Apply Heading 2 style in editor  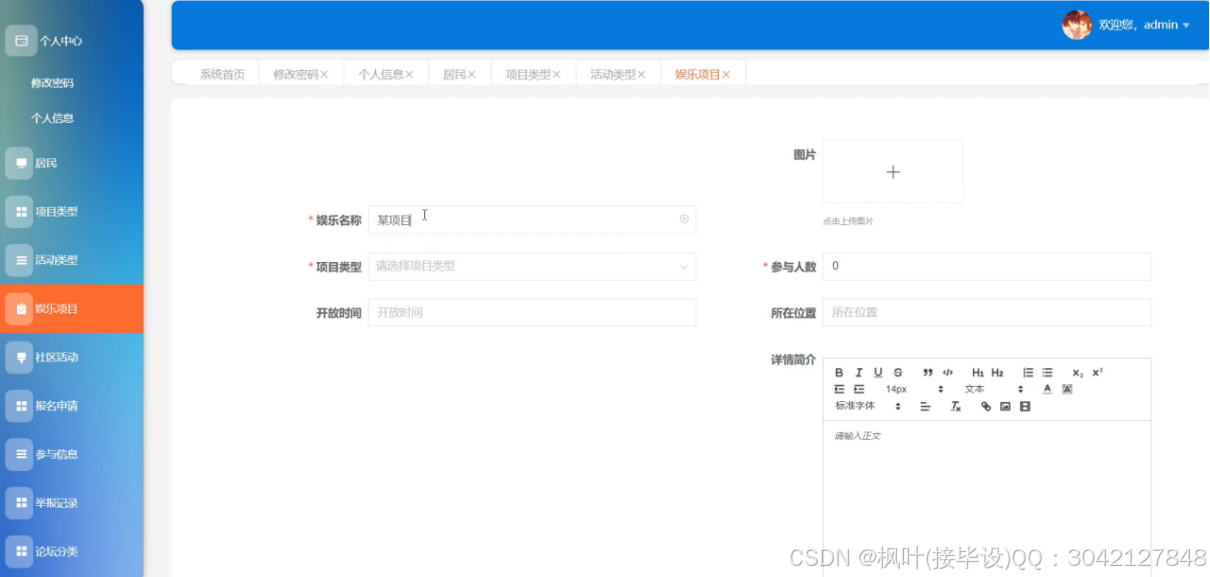tap(997, 372)
